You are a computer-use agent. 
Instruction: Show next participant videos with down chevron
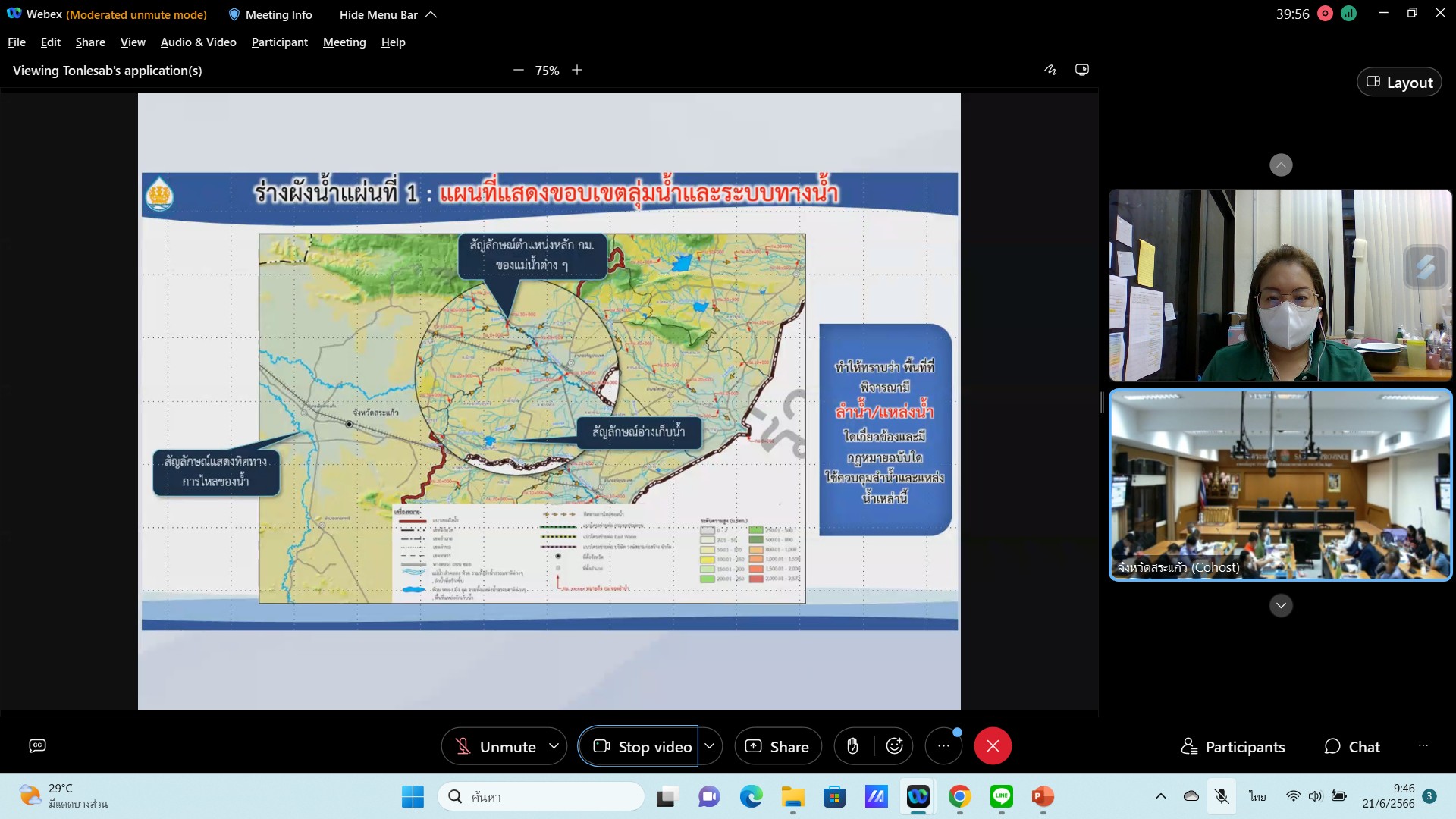point(1281,605)
